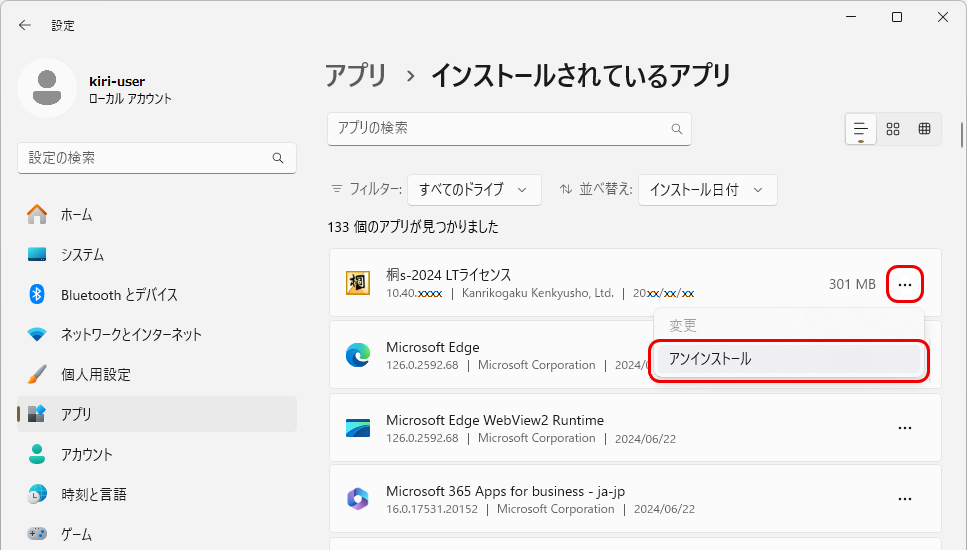Screen dimensions: 967x550
Task: Open the すべてのドライブ filter dropdown
Action: click(474, 190)
